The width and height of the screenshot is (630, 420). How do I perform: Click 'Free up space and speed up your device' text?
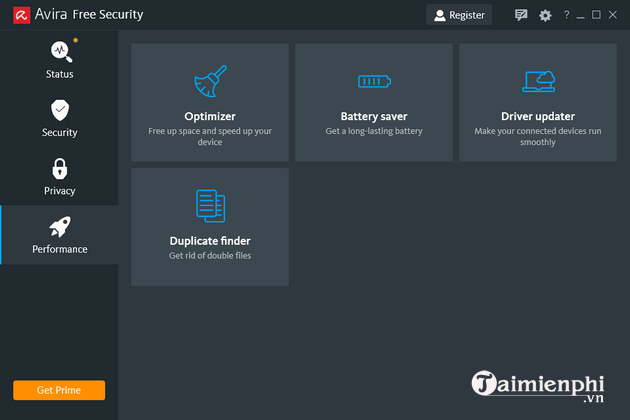[210, 136]
